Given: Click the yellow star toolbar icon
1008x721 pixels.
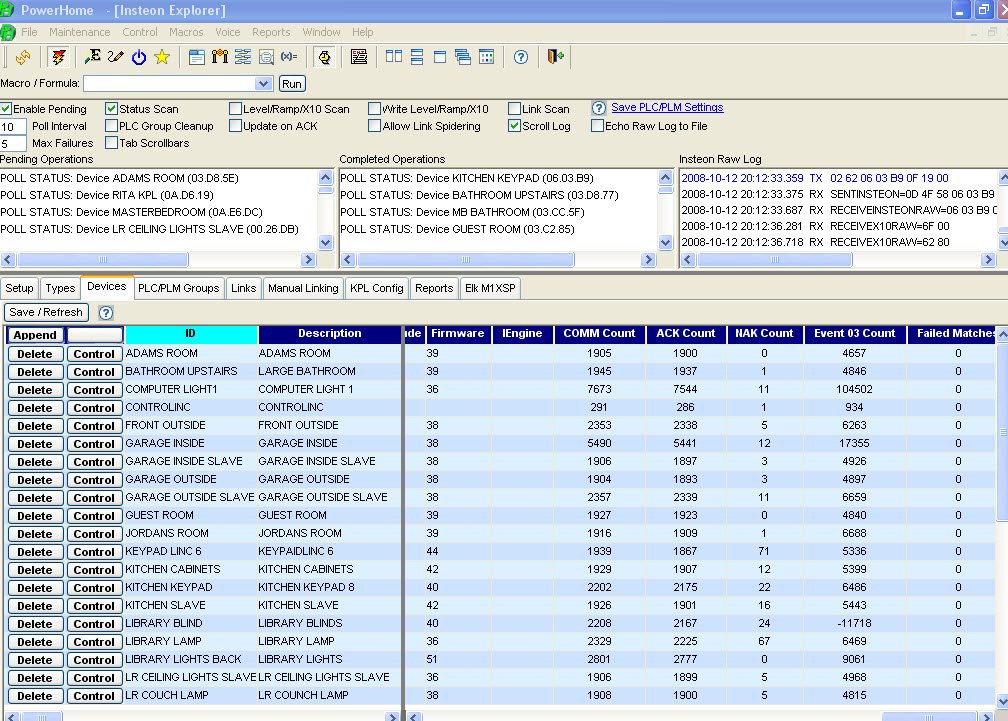Looking at the screenshot, I should 162,57.
